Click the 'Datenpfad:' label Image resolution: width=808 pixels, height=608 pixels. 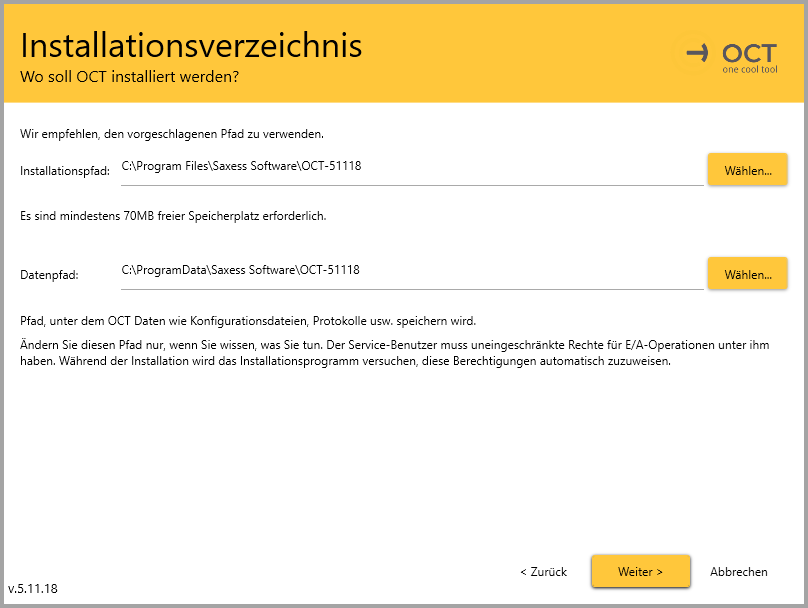click(x=49, y=274)
